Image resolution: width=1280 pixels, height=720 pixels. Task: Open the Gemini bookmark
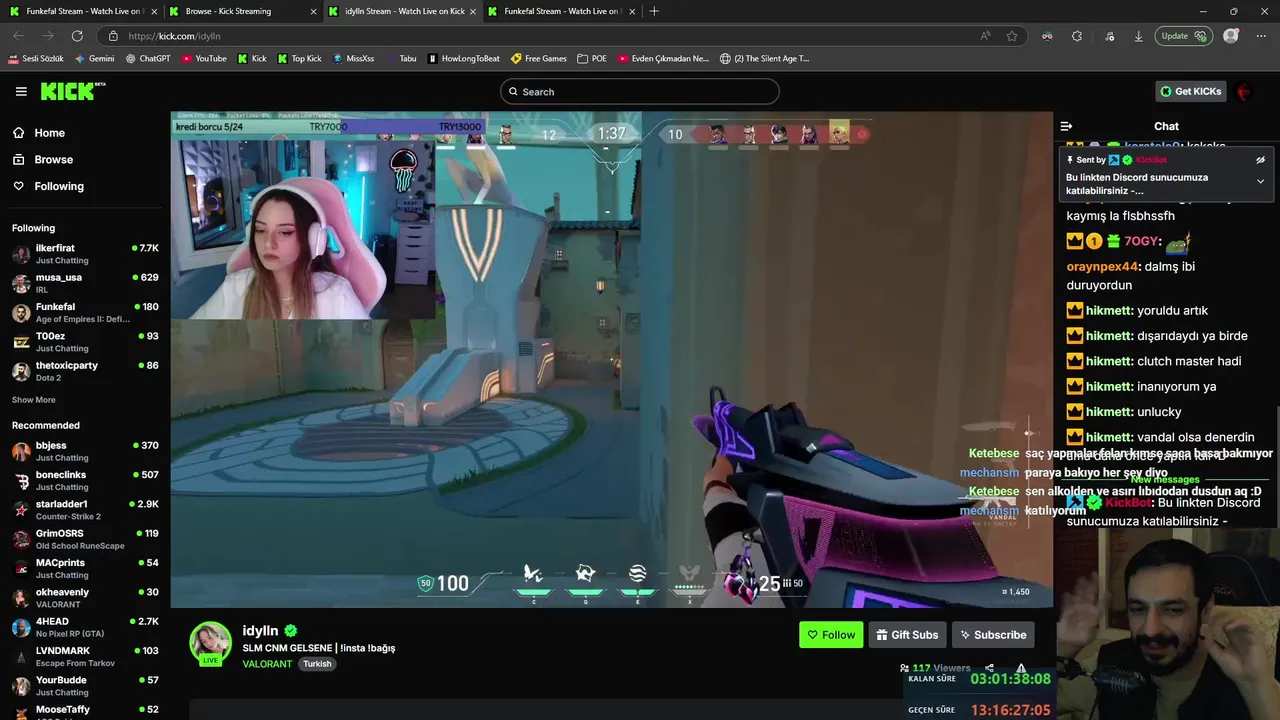click(95, 59)
